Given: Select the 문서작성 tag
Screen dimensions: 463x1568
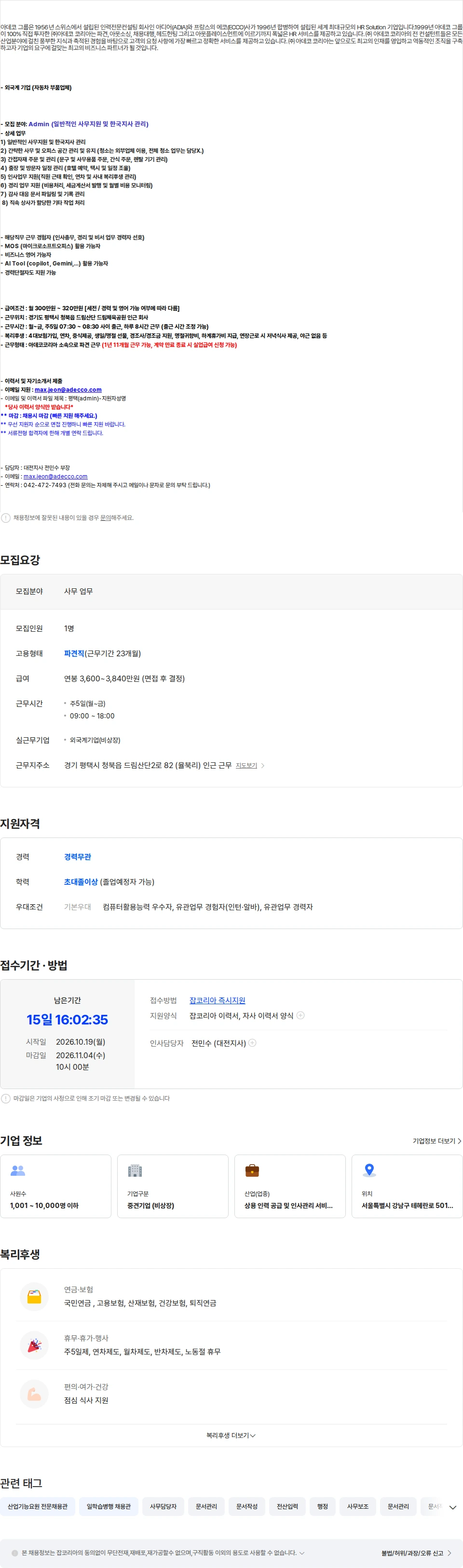Looking at the screenshot, I should 247,1506.
